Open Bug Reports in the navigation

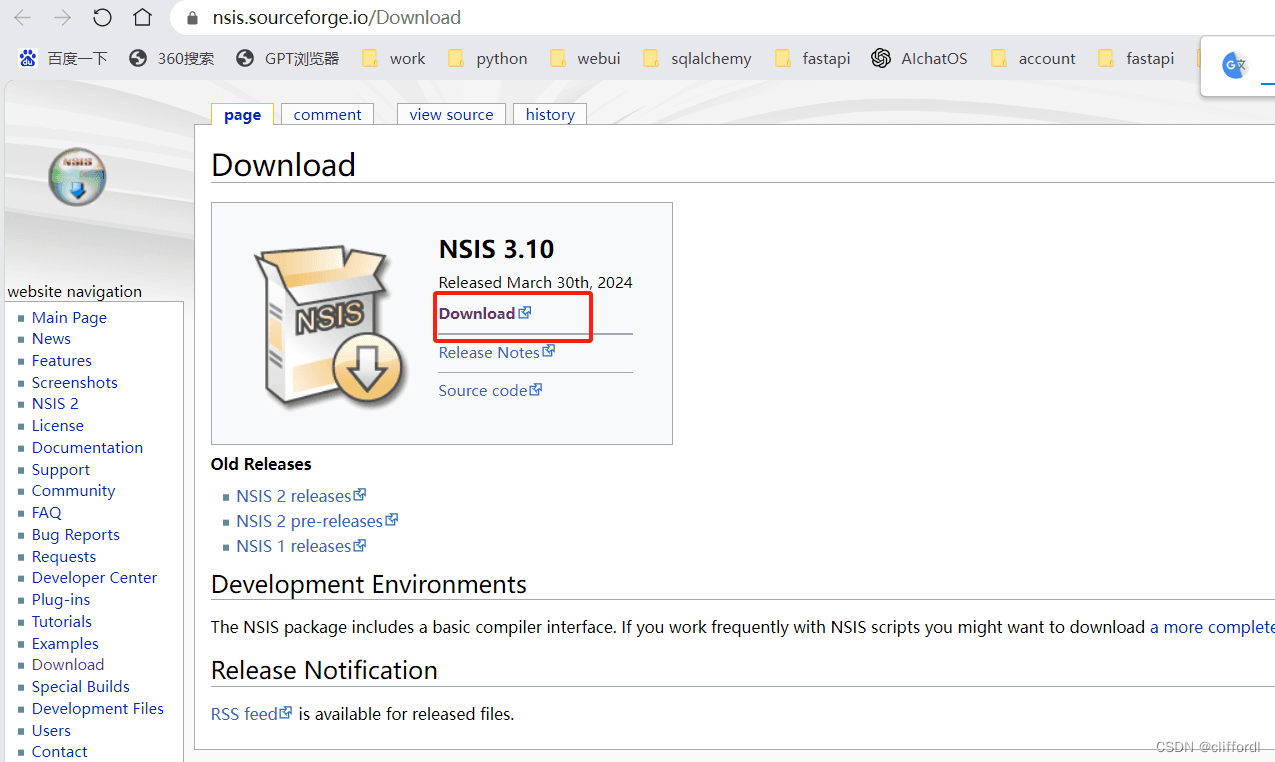point(76,535)
